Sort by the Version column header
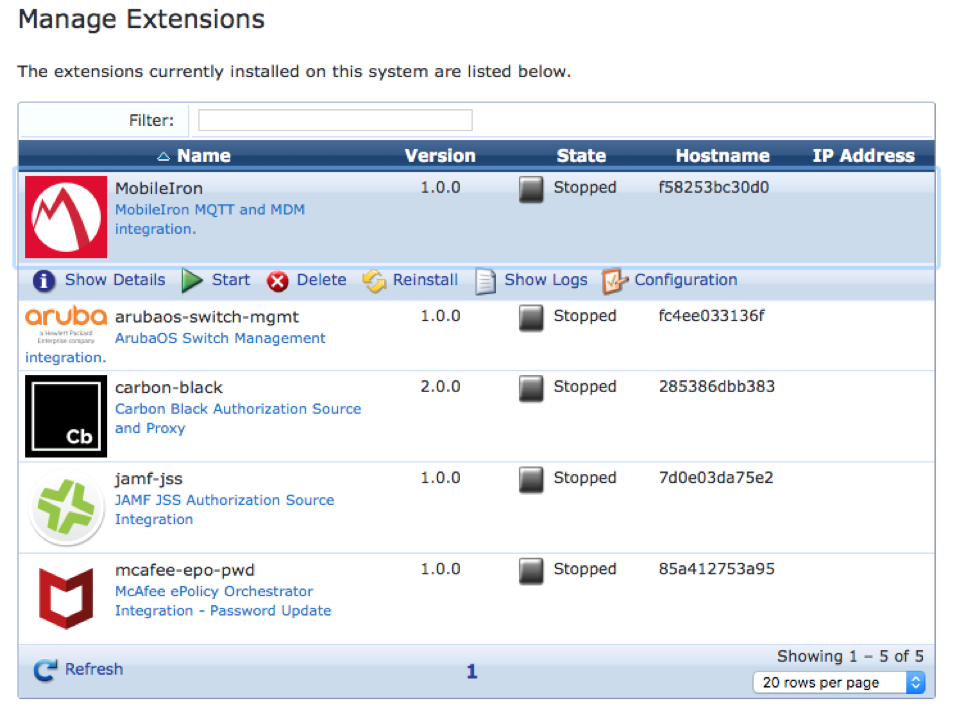The image size is (954, 717). (440, 155)
